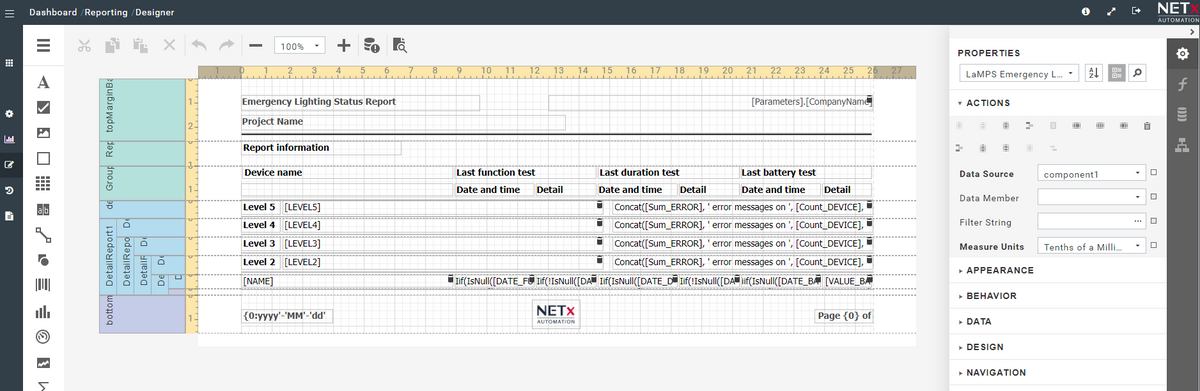Open the Report Explorer hierarchy tab
Viewport: 1200px width, 391px height.
pos(1182,146)
